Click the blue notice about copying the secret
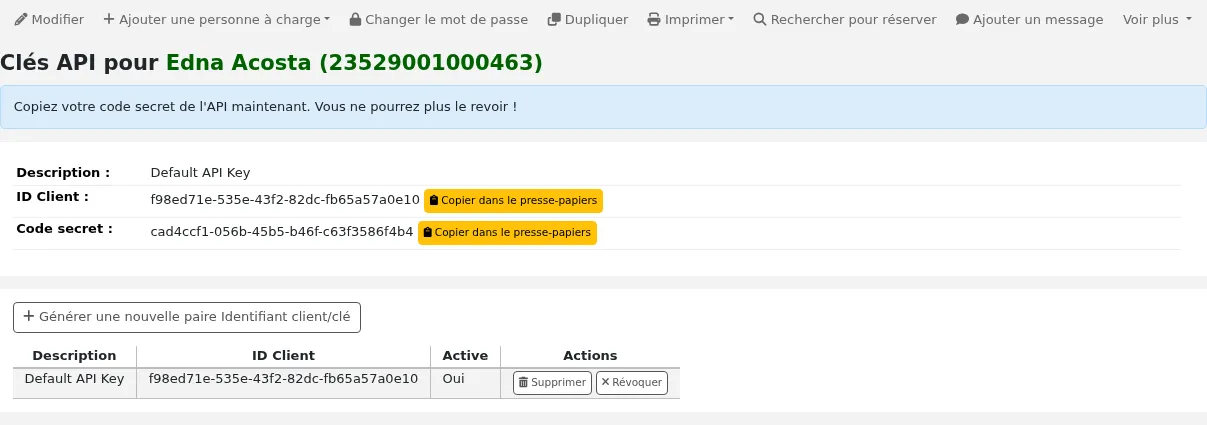This screenshot has width=1207, height=425. point(603,106)
